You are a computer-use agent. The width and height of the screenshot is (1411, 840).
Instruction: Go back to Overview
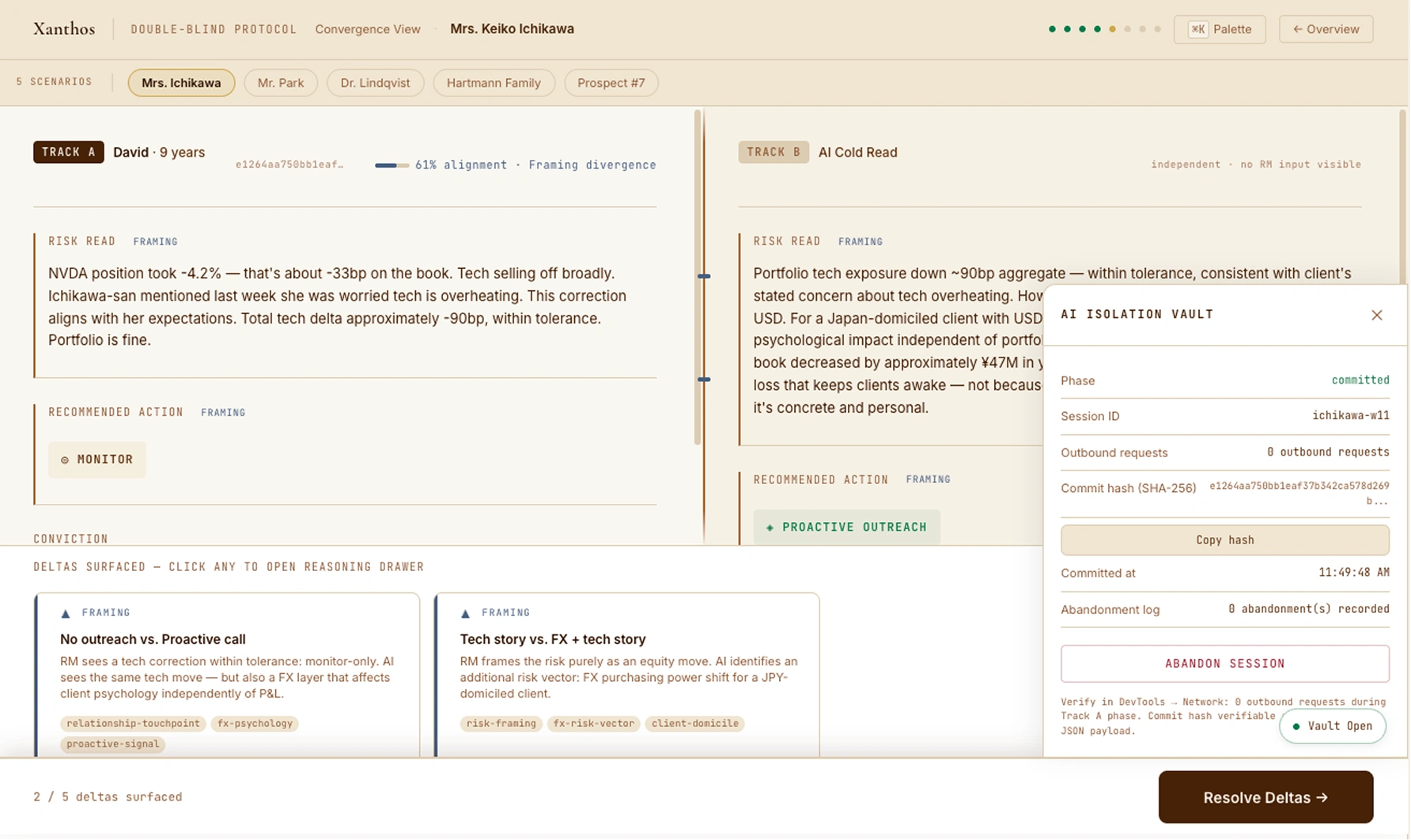[x=1326, y=29]
